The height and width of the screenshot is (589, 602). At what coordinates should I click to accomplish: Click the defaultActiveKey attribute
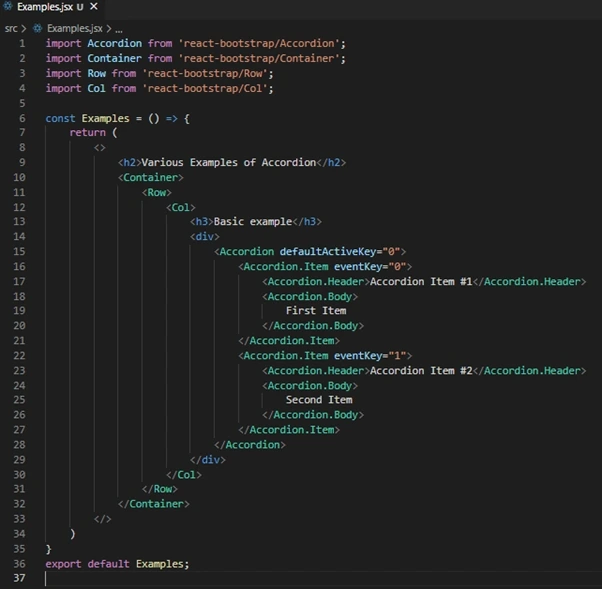pos(330,251)
